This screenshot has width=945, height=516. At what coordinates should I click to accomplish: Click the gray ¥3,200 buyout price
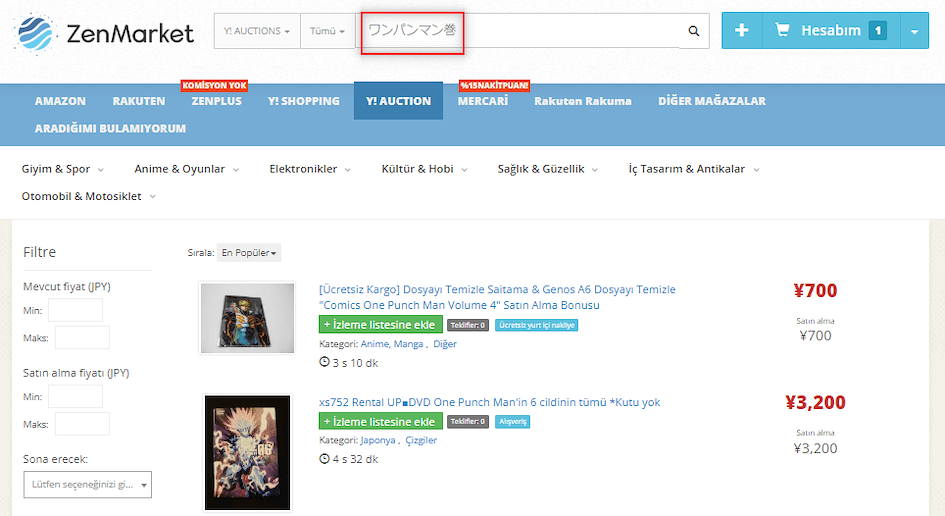[x=815, y=448]
